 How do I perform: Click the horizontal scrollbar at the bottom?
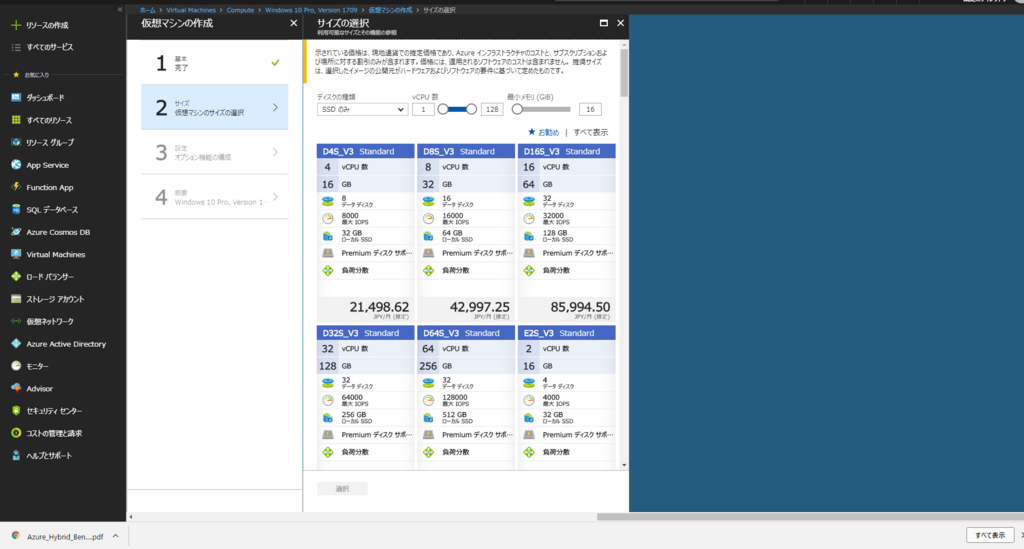[810, 516]
